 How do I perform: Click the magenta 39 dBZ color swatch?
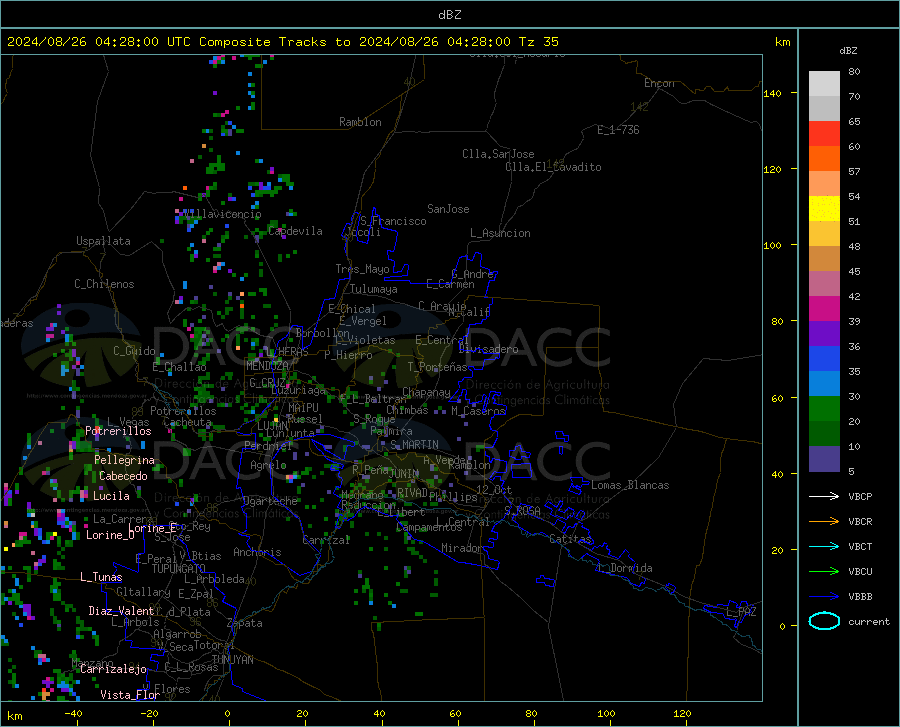pyautogui.click(x=824, y=309)
